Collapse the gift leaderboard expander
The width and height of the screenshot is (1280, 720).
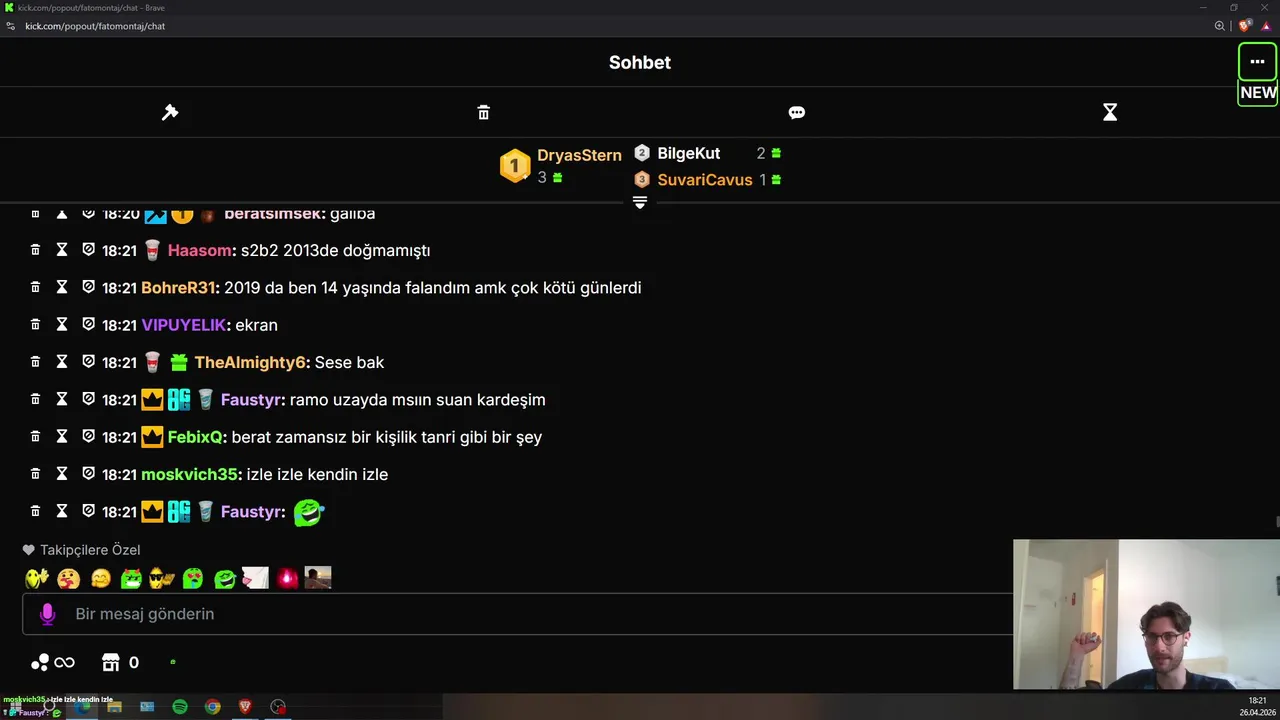coord(640,203)
